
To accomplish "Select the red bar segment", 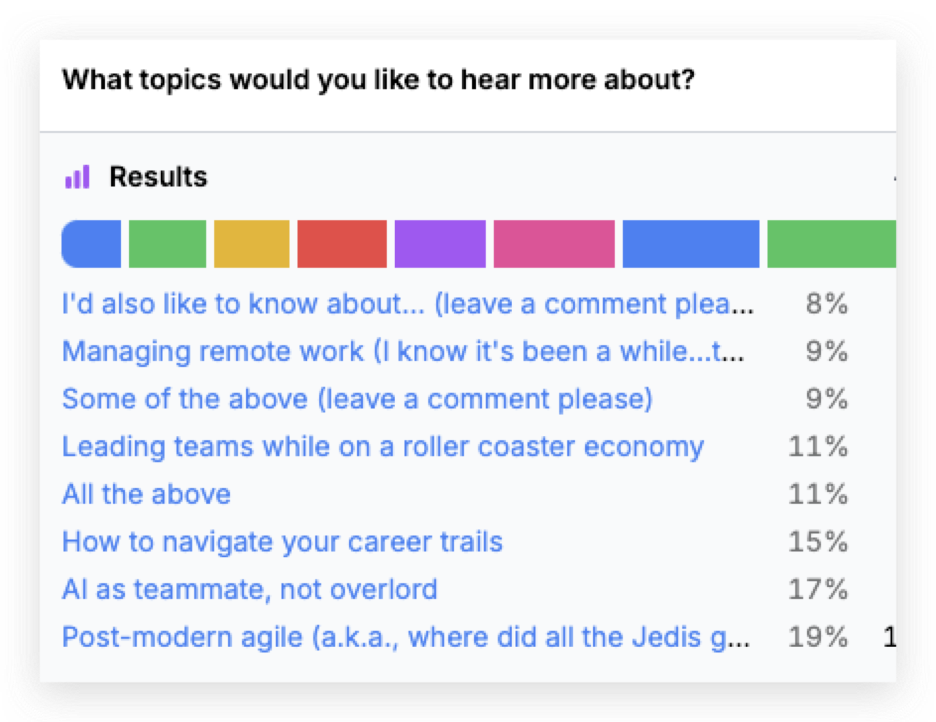I will click(x=342, y=244).
